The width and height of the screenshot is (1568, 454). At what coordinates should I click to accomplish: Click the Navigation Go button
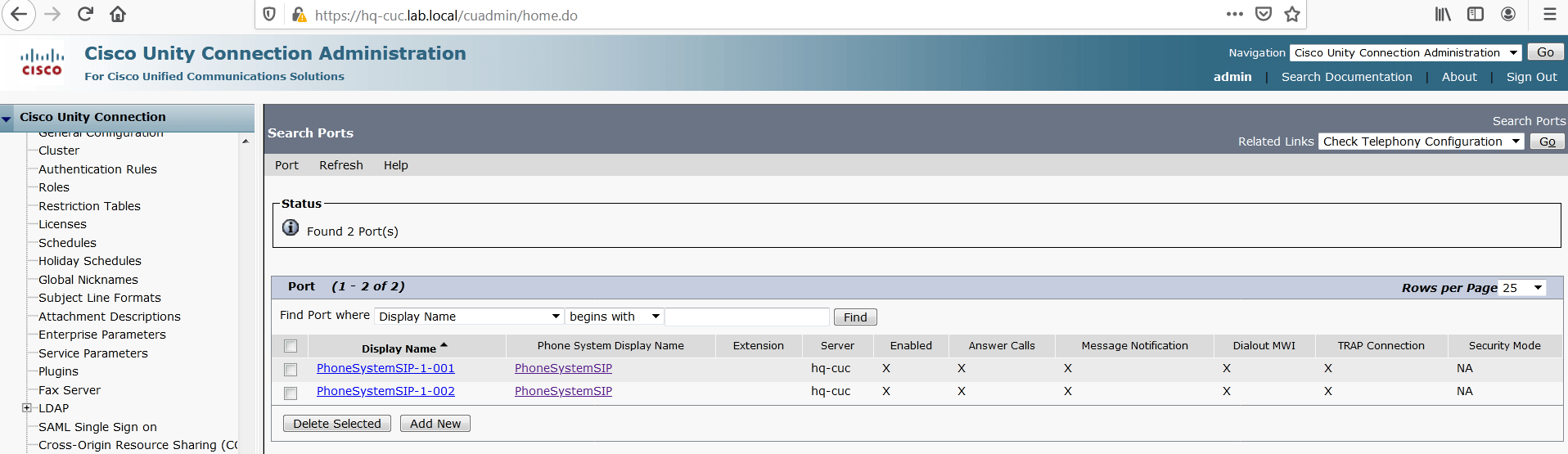pyautogui.click(x=1545, y=52)
